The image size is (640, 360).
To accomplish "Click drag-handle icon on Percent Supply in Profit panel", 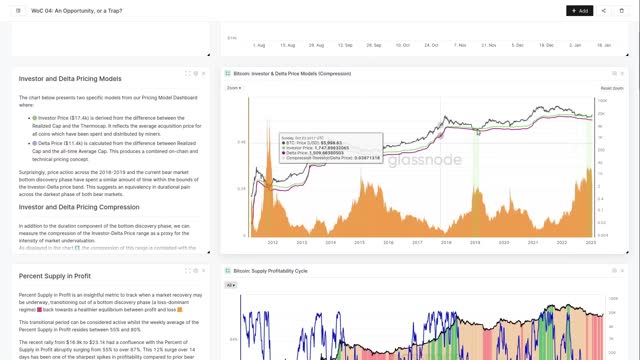I will [188, 271].
